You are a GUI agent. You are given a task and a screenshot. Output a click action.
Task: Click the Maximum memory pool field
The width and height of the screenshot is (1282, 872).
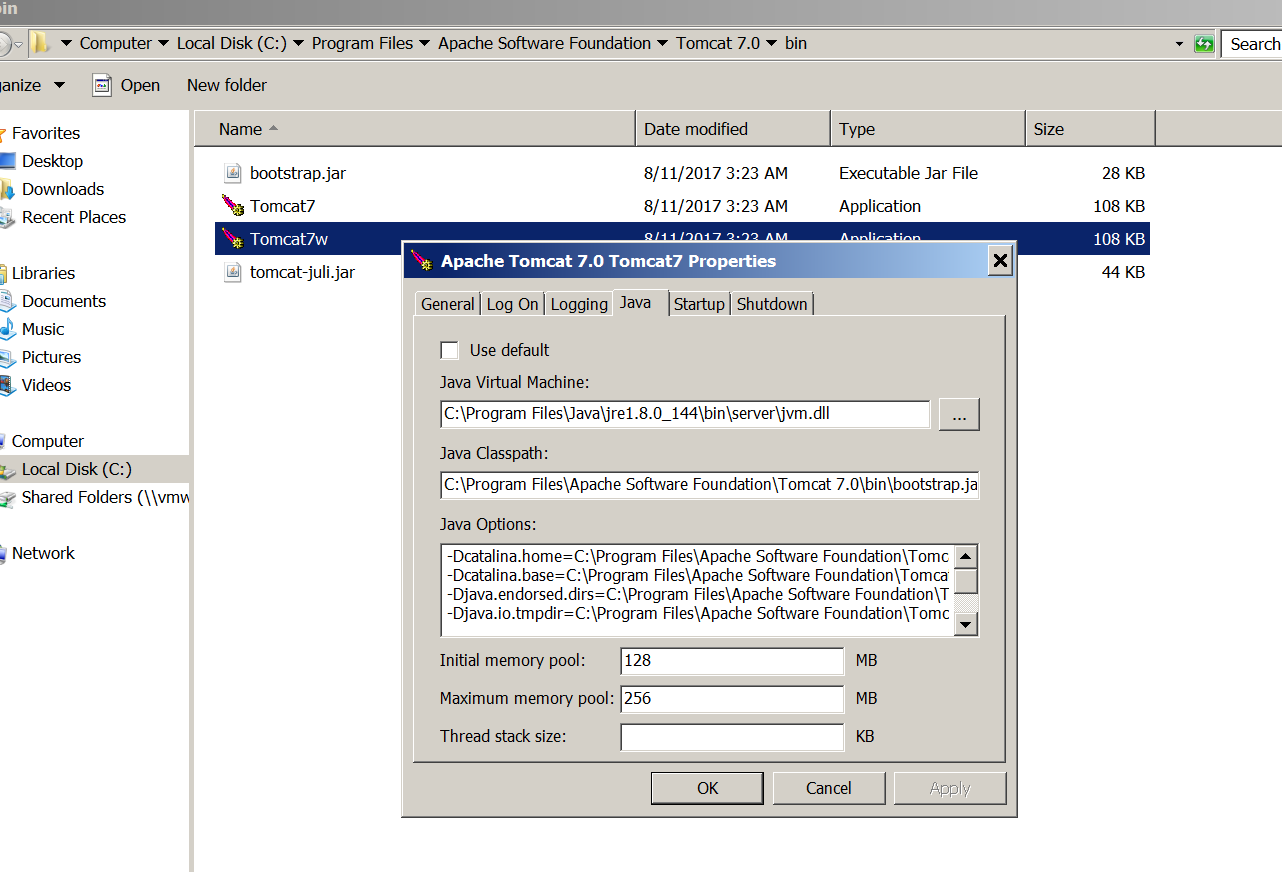coord(732,698)
